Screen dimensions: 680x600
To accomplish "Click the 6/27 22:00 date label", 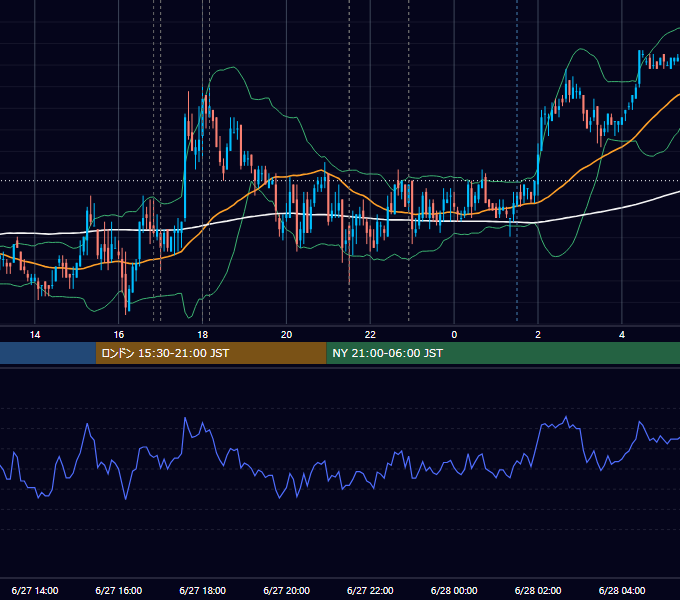I will pyautogui.click(x=370, y=590).
